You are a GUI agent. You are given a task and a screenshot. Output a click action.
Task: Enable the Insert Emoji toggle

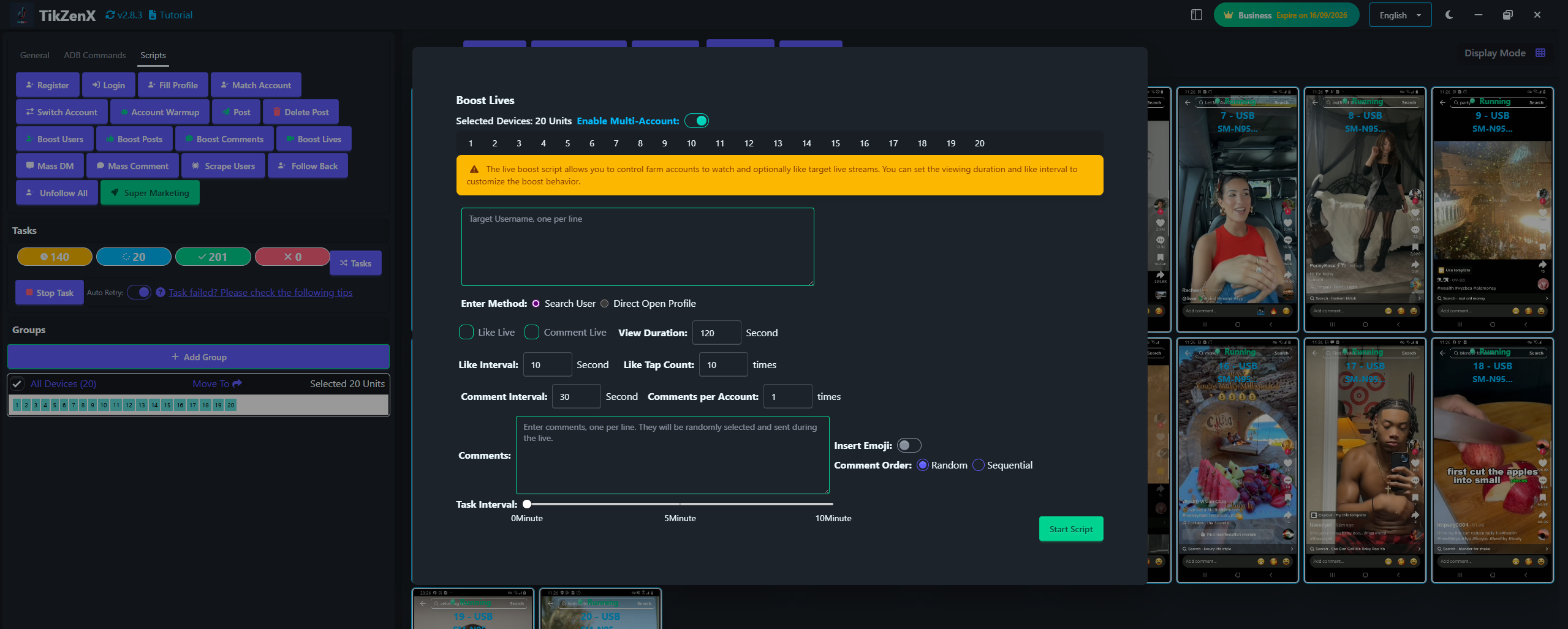coord(909,445)
